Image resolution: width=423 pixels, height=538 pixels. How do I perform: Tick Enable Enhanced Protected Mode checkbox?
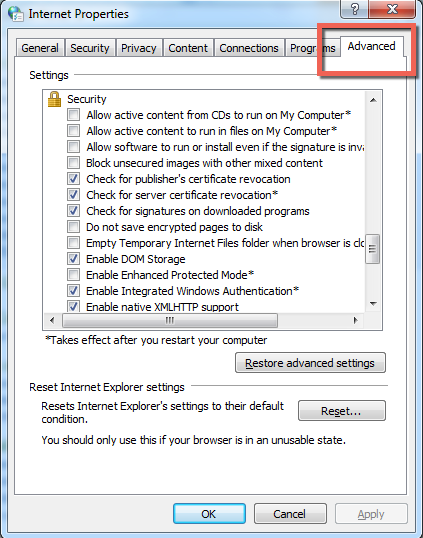[73, 275]
